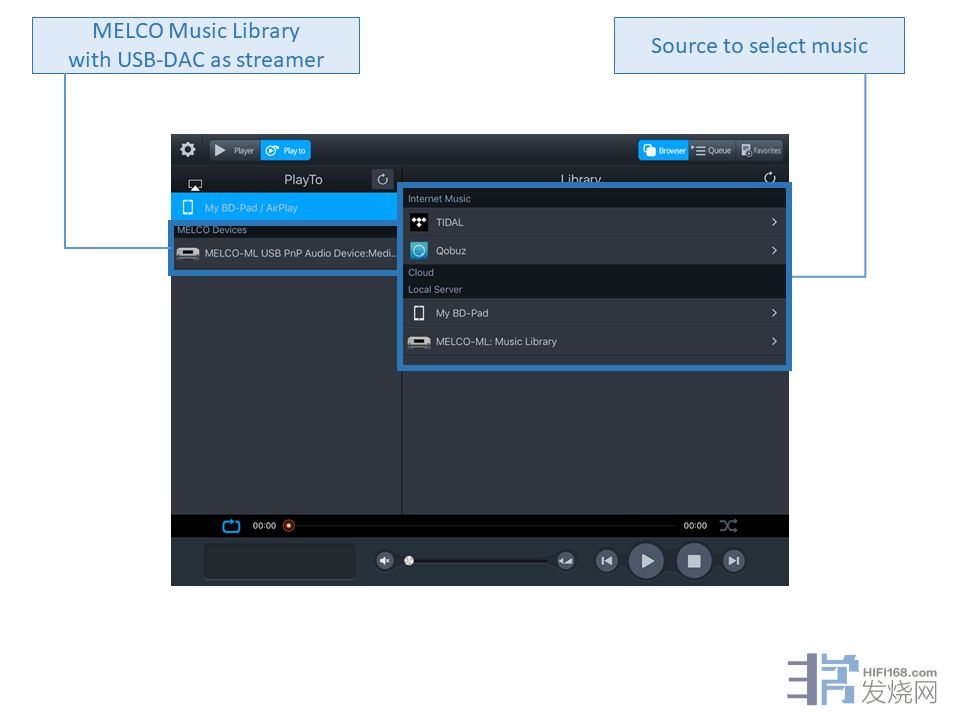Image resolution: width=960 pixels, height=720 pixels.
Task: Click the volume slider handle
Action: (409, 561)
